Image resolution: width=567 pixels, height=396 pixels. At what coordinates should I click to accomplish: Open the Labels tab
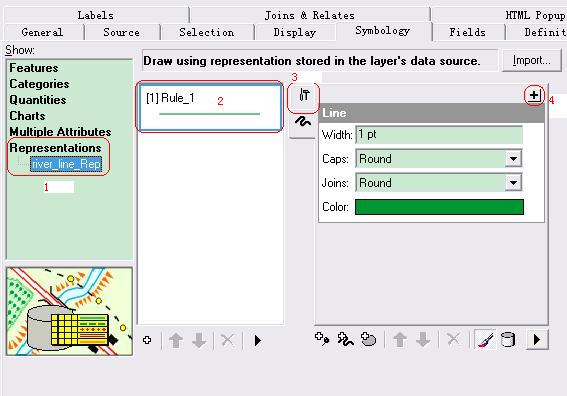(x=96, y=15)
